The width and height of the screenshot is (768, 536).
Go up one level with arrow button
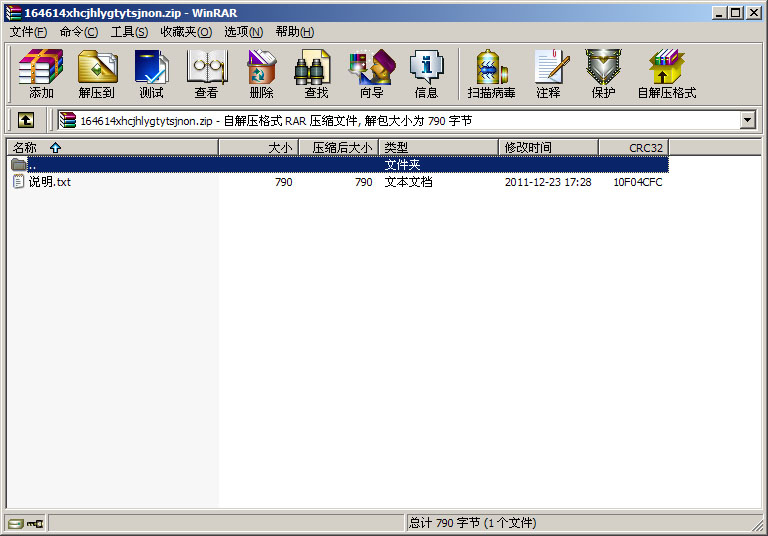(25, 120)
